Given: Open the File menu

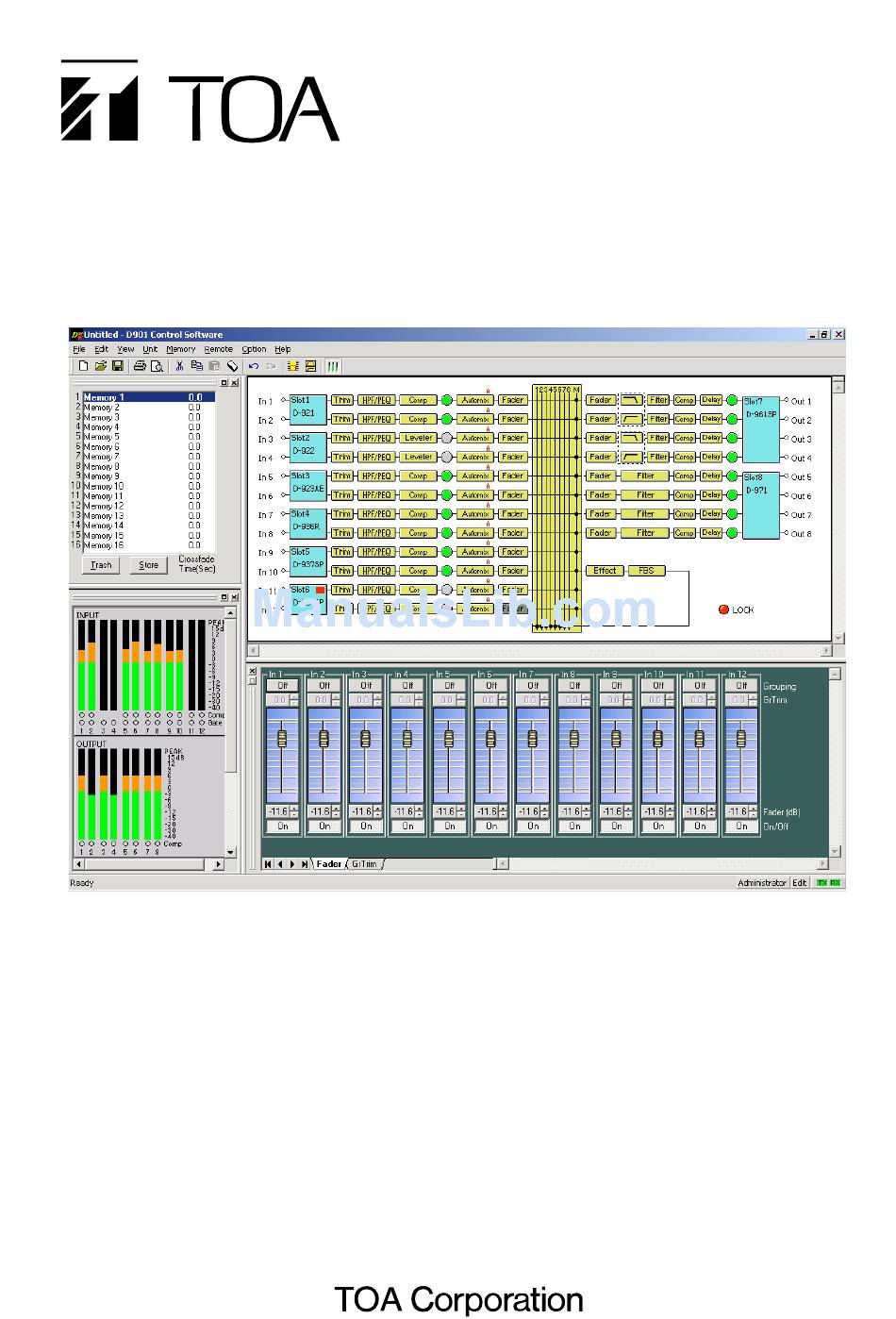Looking at the screenshot, I should [79, 349].
